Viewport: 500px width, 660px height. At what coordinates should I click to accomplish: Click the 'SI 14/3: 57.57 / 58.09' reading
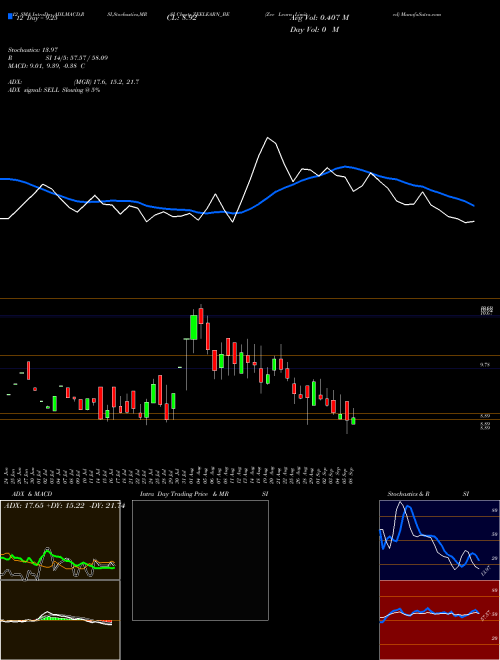click(77, 58)
